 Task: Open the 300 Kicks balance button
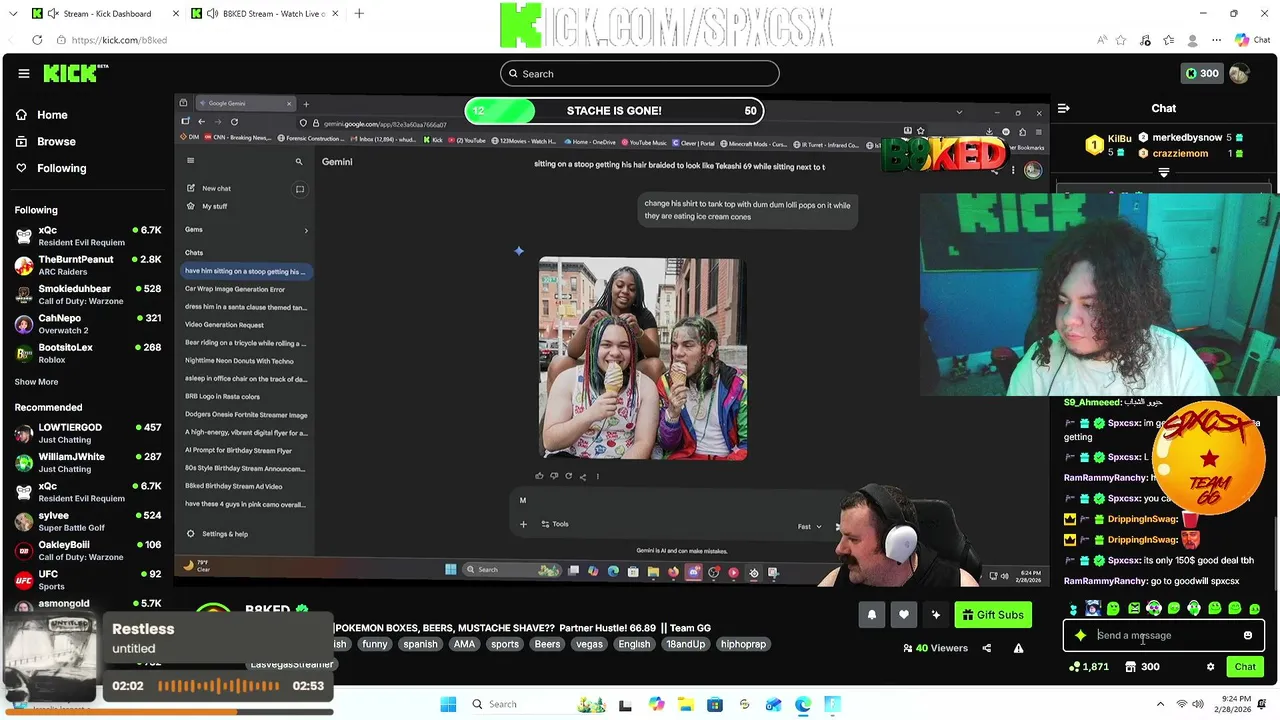tap(1201, 73)
